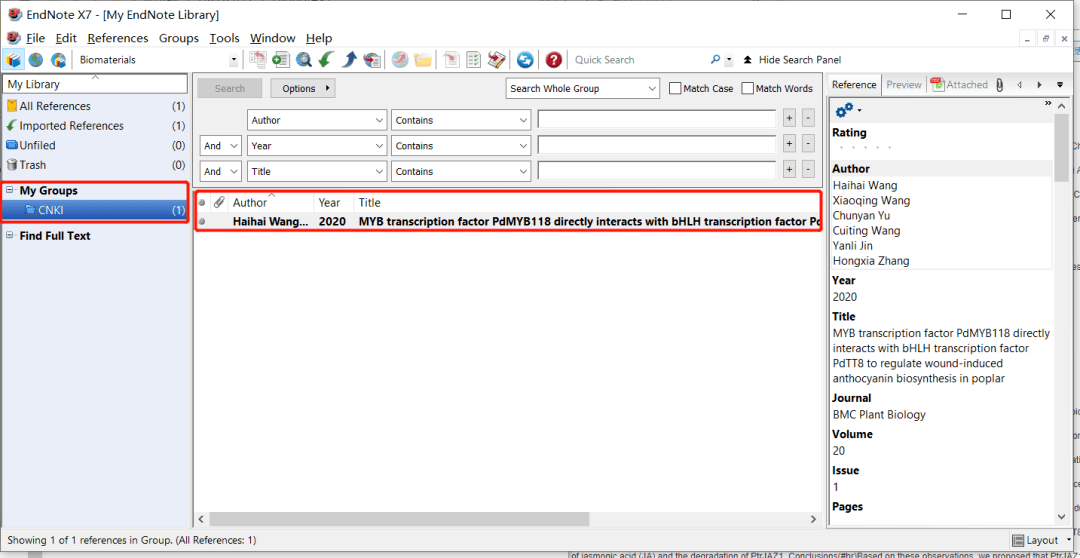The image size is (1080, 558).
Task: Open Year search field dropdown
Action: (x=317, y=146)
